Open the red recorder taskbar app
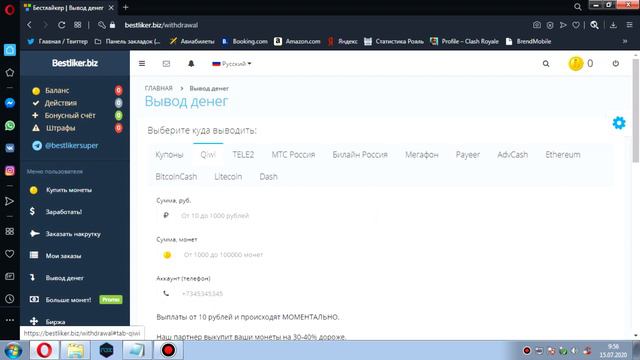The image size is (640, 360). pos(168,350)
